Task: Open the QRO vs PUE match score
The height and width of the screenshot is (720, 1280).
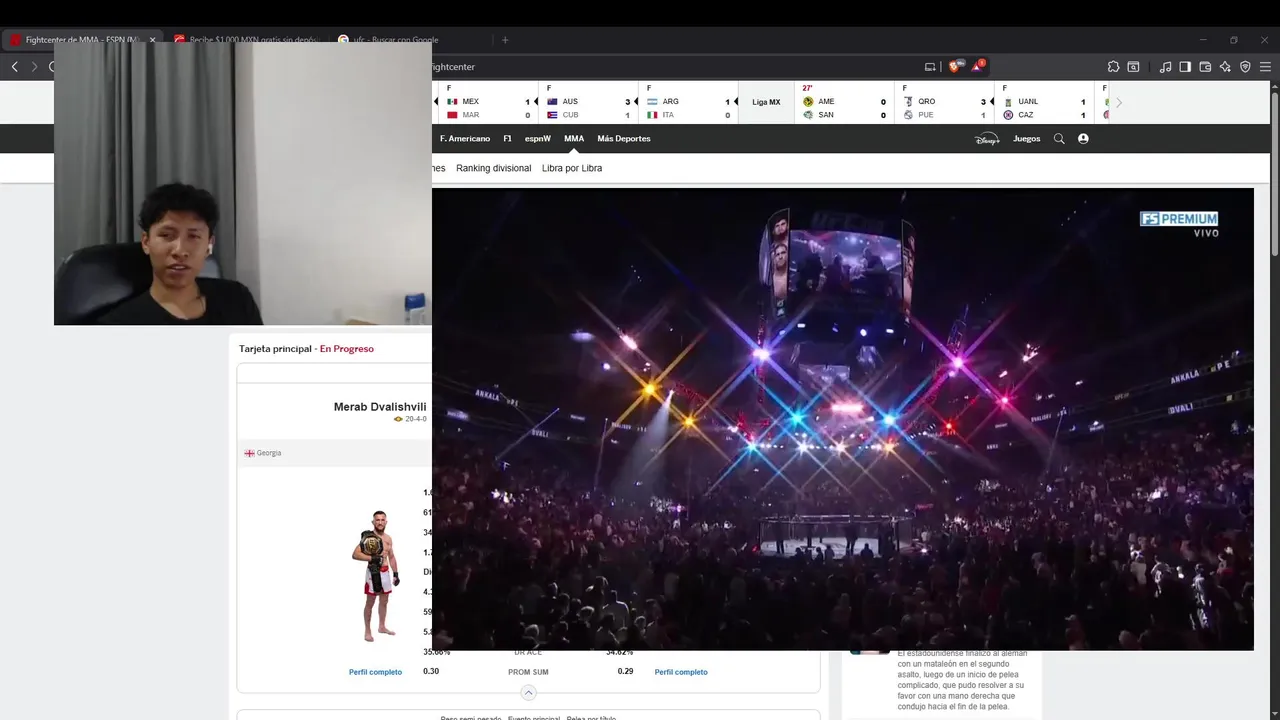Action: [x=944, y=102]
